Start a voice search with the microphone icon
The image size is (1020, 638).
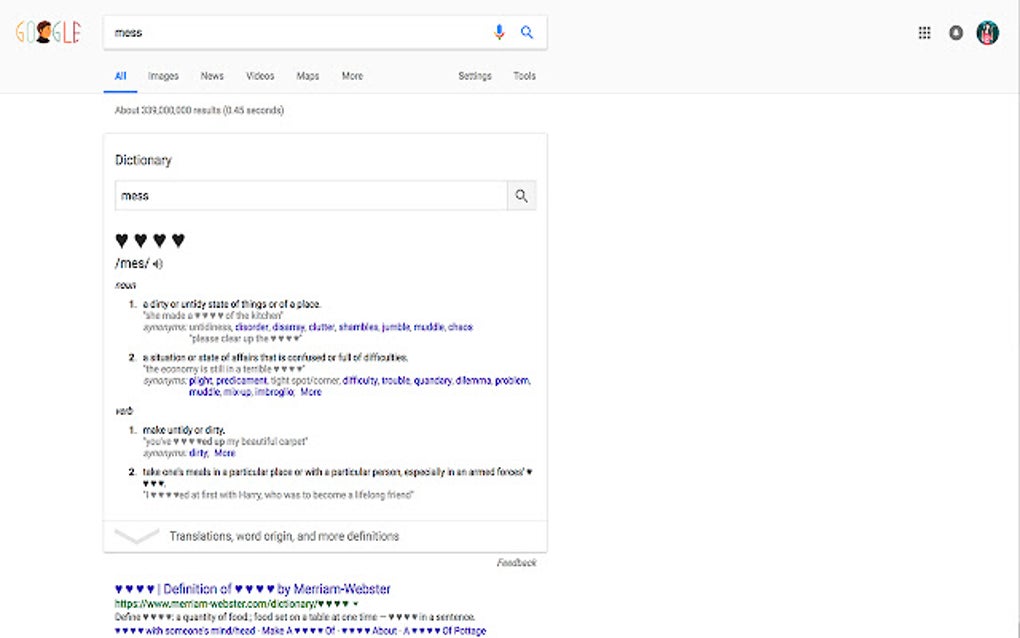click(x=499, y=32)
